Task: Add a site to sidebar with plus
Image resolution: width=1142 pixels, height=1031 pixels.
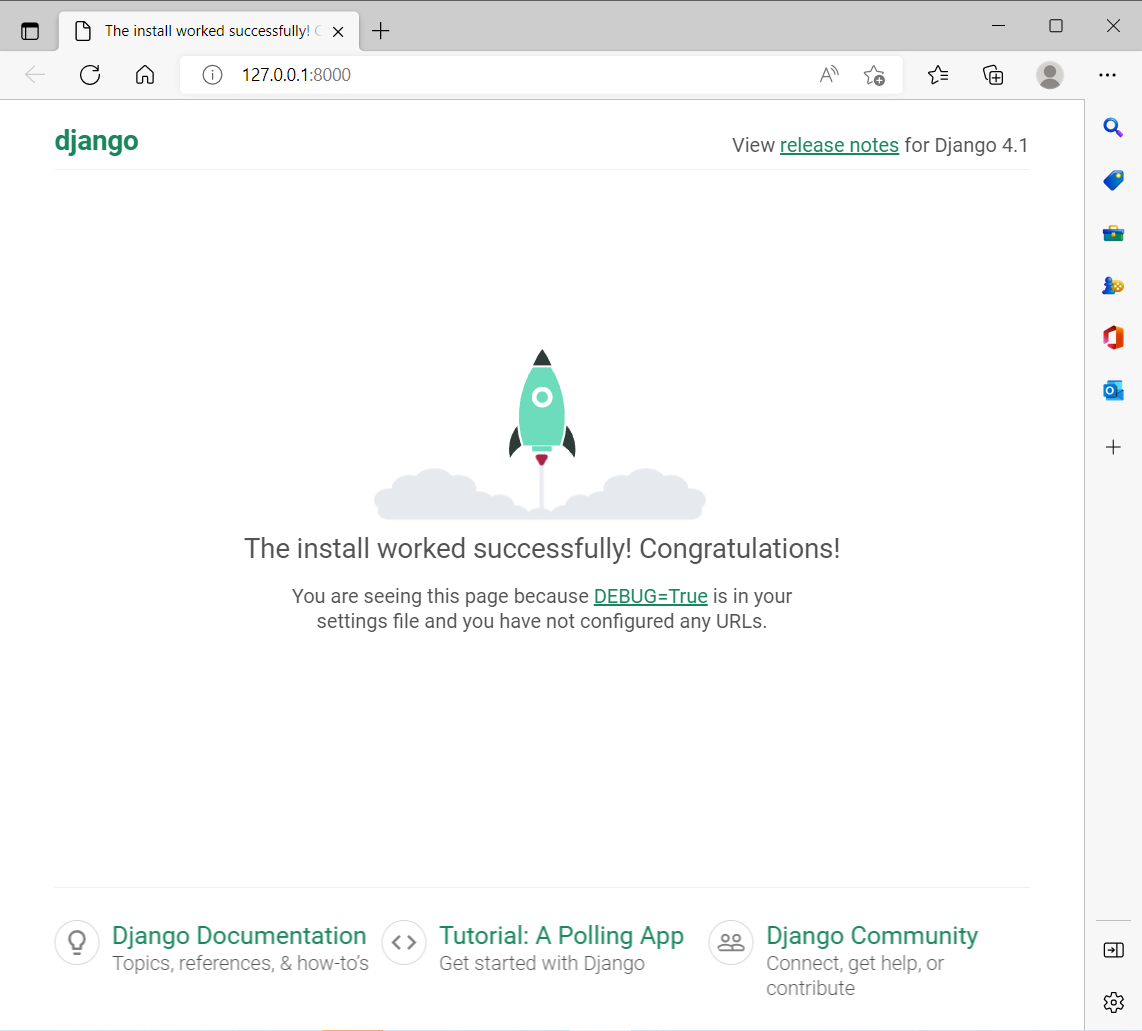Action: tap(1113, 447)
